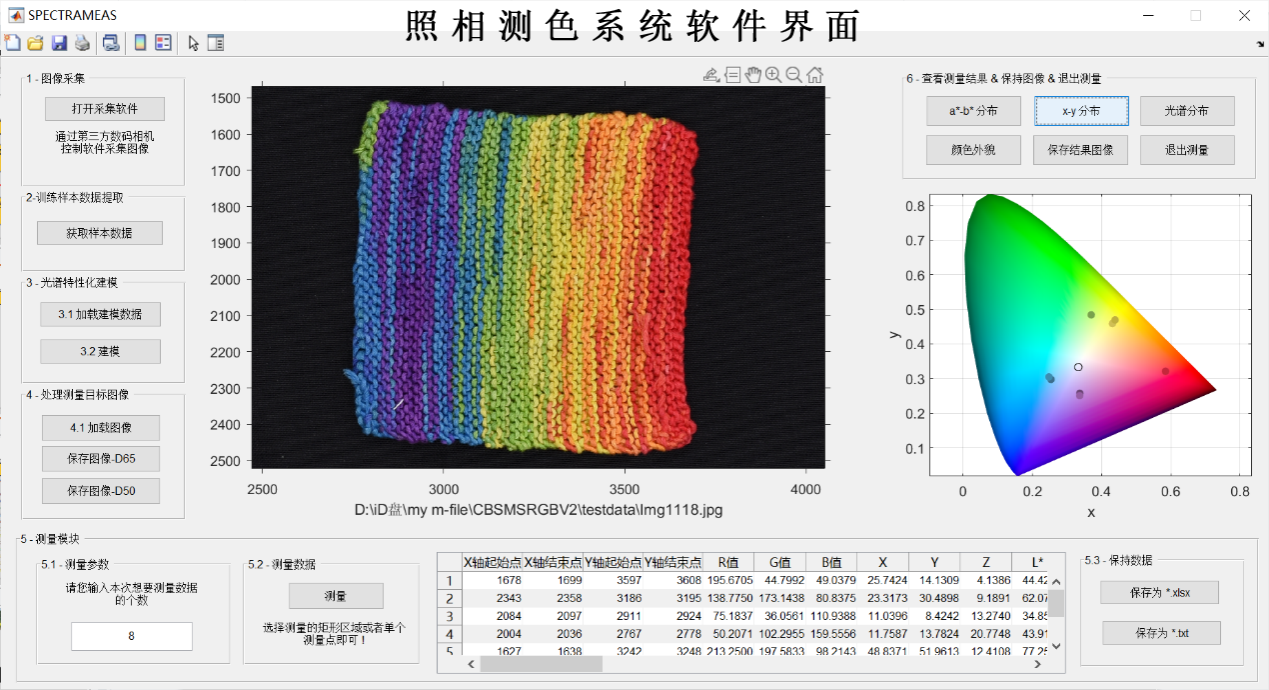Click the X轴结束点 column header
1269x690 pixels.
553,562
